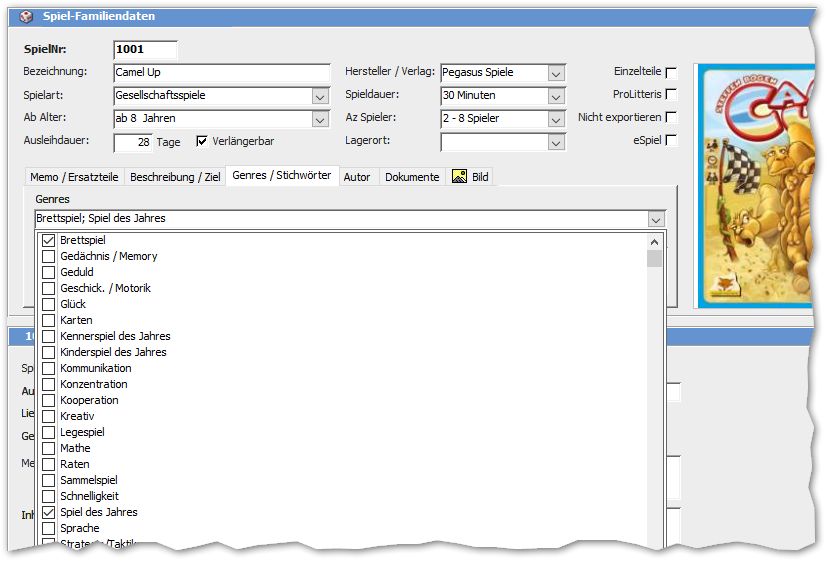Click the dice icon in the title bar
The image size is (828, 562).
(26, 17)
